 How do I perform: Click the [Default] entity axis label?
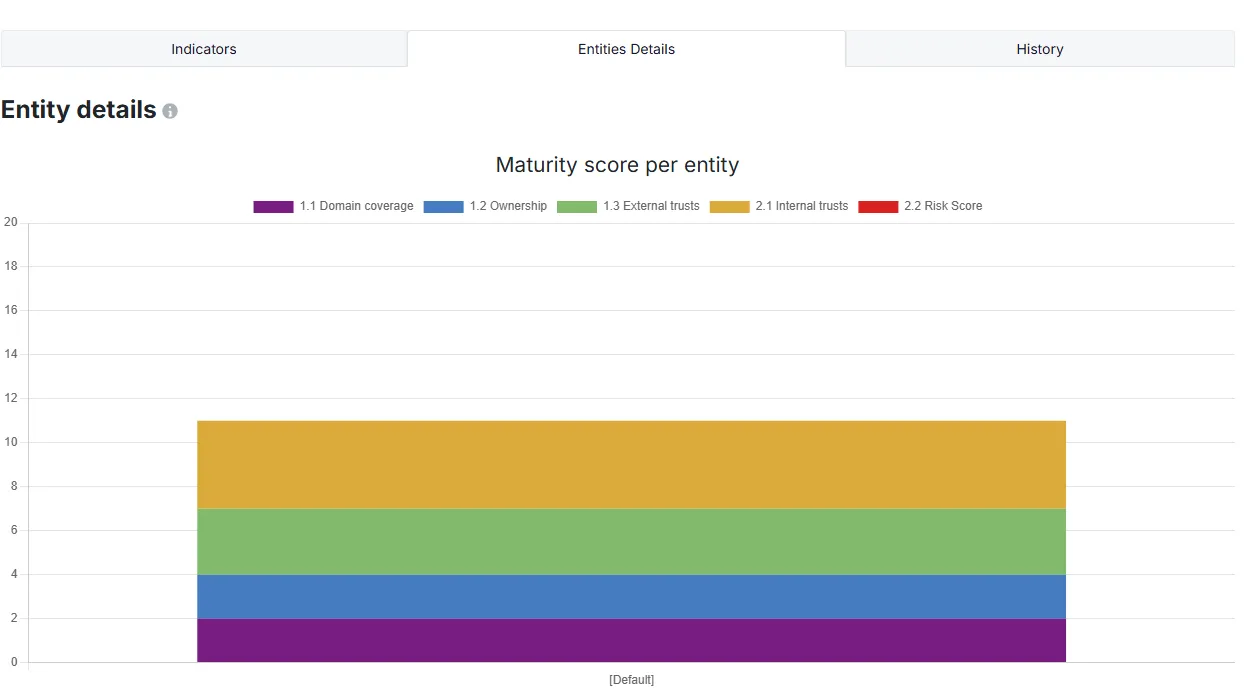pyautogui.click(x=631, y=680)
